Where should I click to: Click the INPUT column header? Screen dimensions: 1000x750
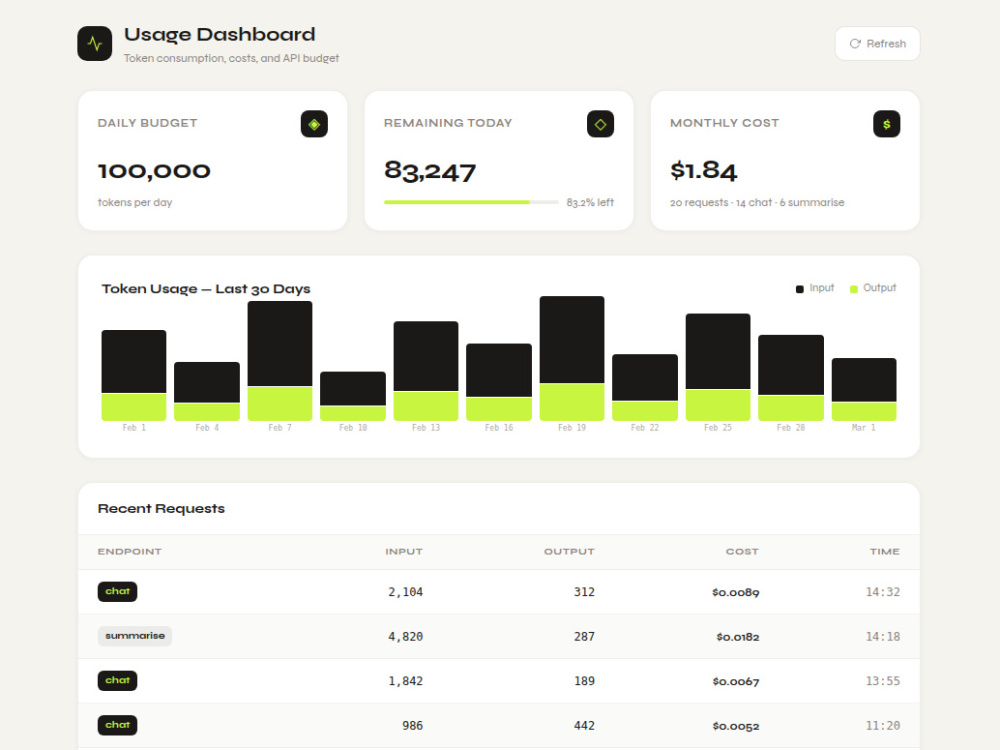point(404,552)
